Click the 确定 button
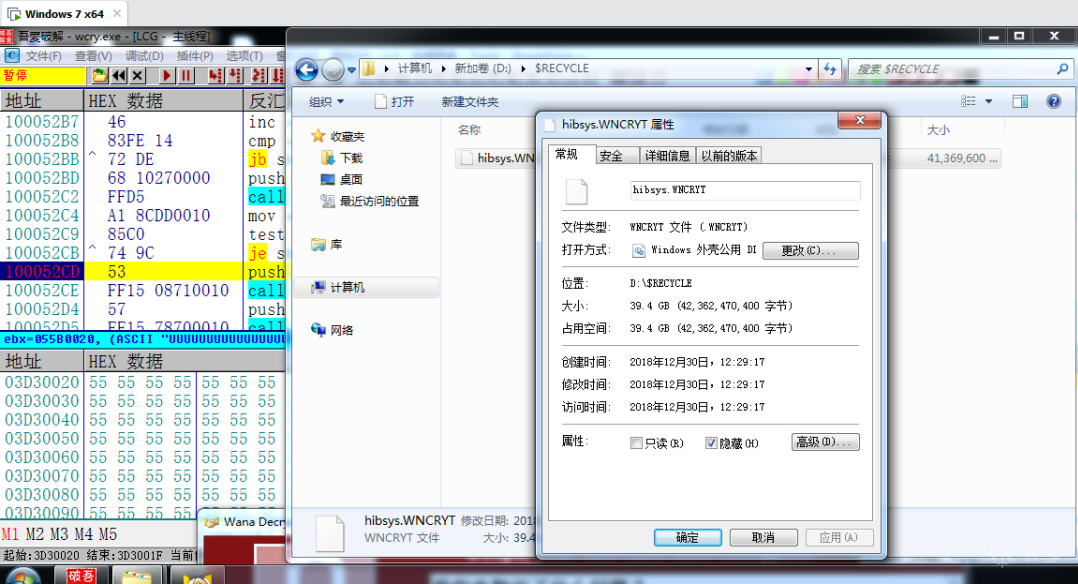The height and width of the screenshot is (584, 1078). click(688, 537)
